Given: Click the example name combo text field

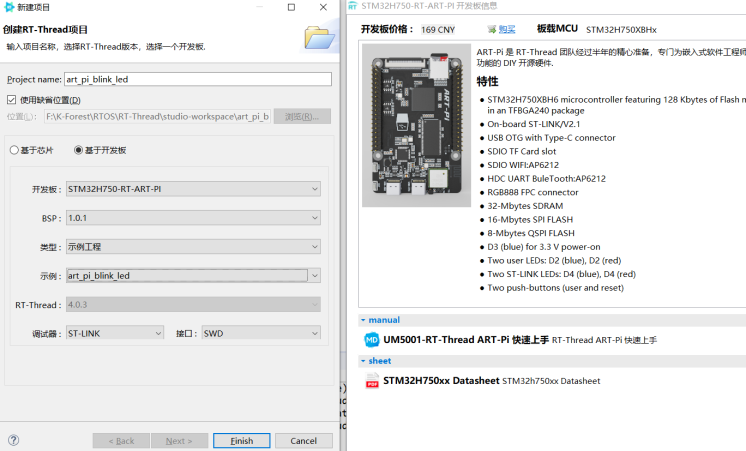Looking at the screenshot, I should (x=187, y=275).
